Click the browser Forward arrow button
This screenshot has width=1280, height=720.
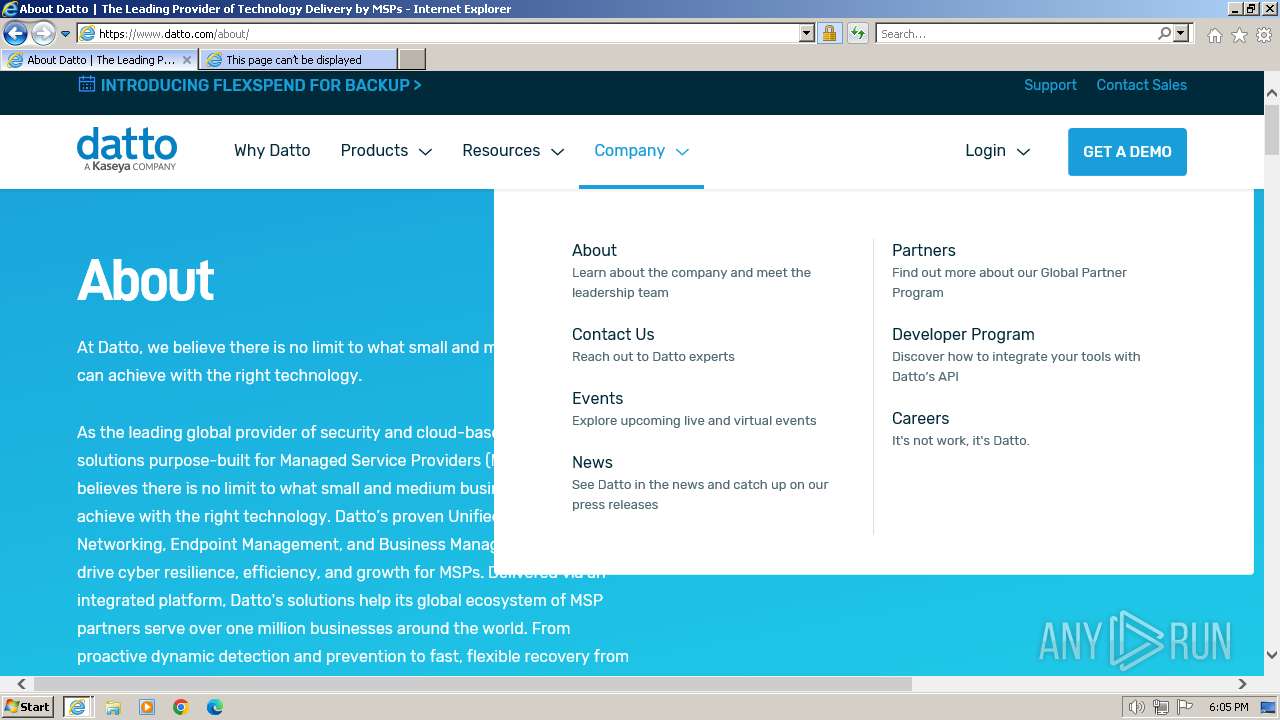[43, 33]
